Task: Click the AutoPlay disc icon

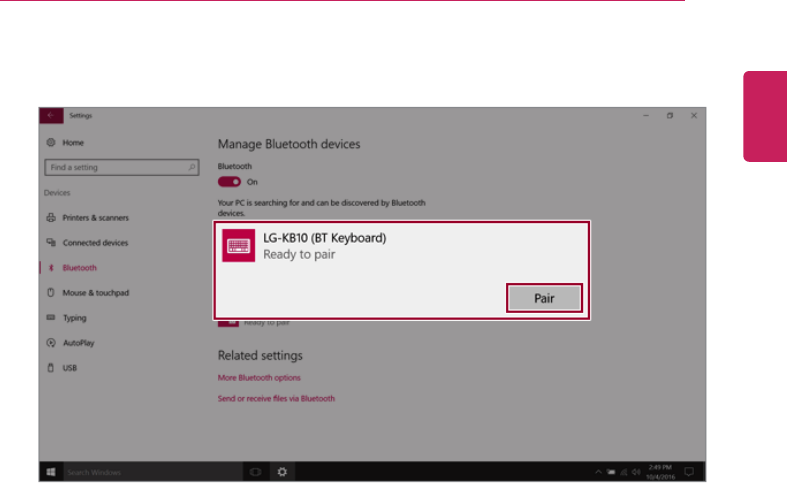Action: coord(51,343)
